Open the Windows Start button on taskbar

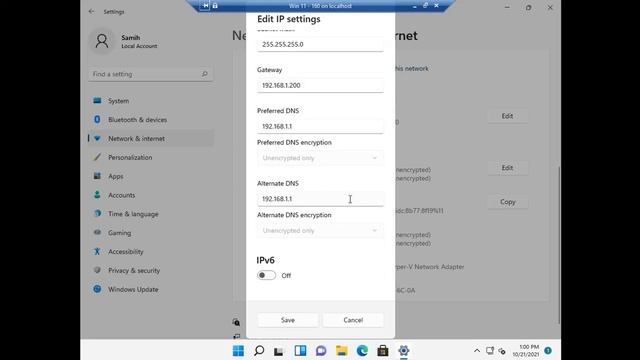238,351
